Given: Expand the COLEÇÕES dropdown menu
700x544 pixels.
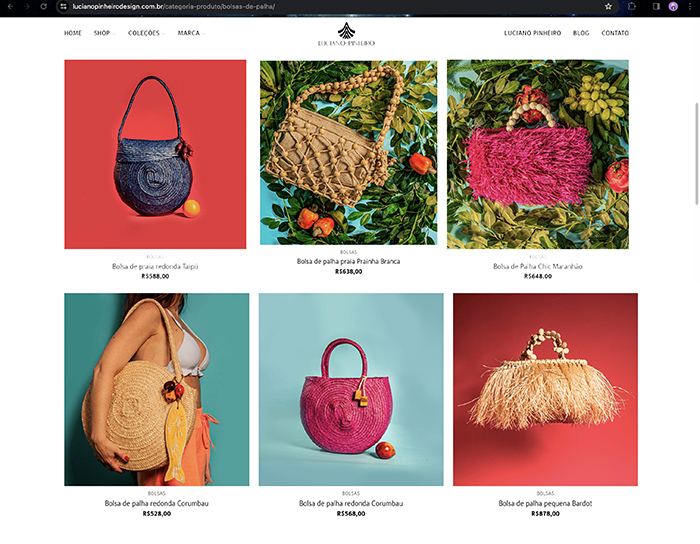Looking at the screenshot, I should (146, 33).
